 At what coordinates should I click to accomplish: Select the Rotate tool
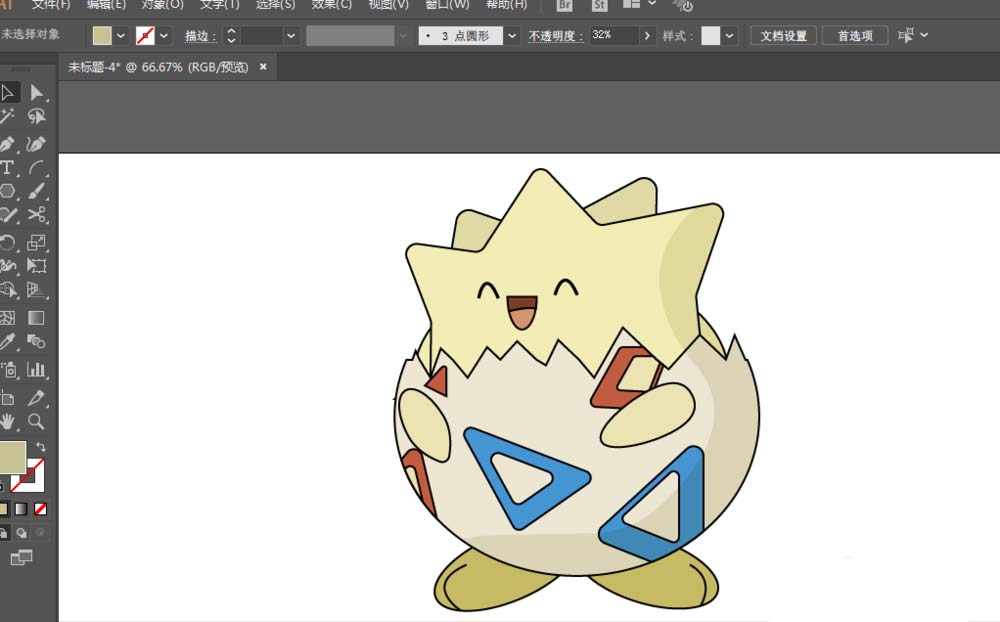pos(8,242)
